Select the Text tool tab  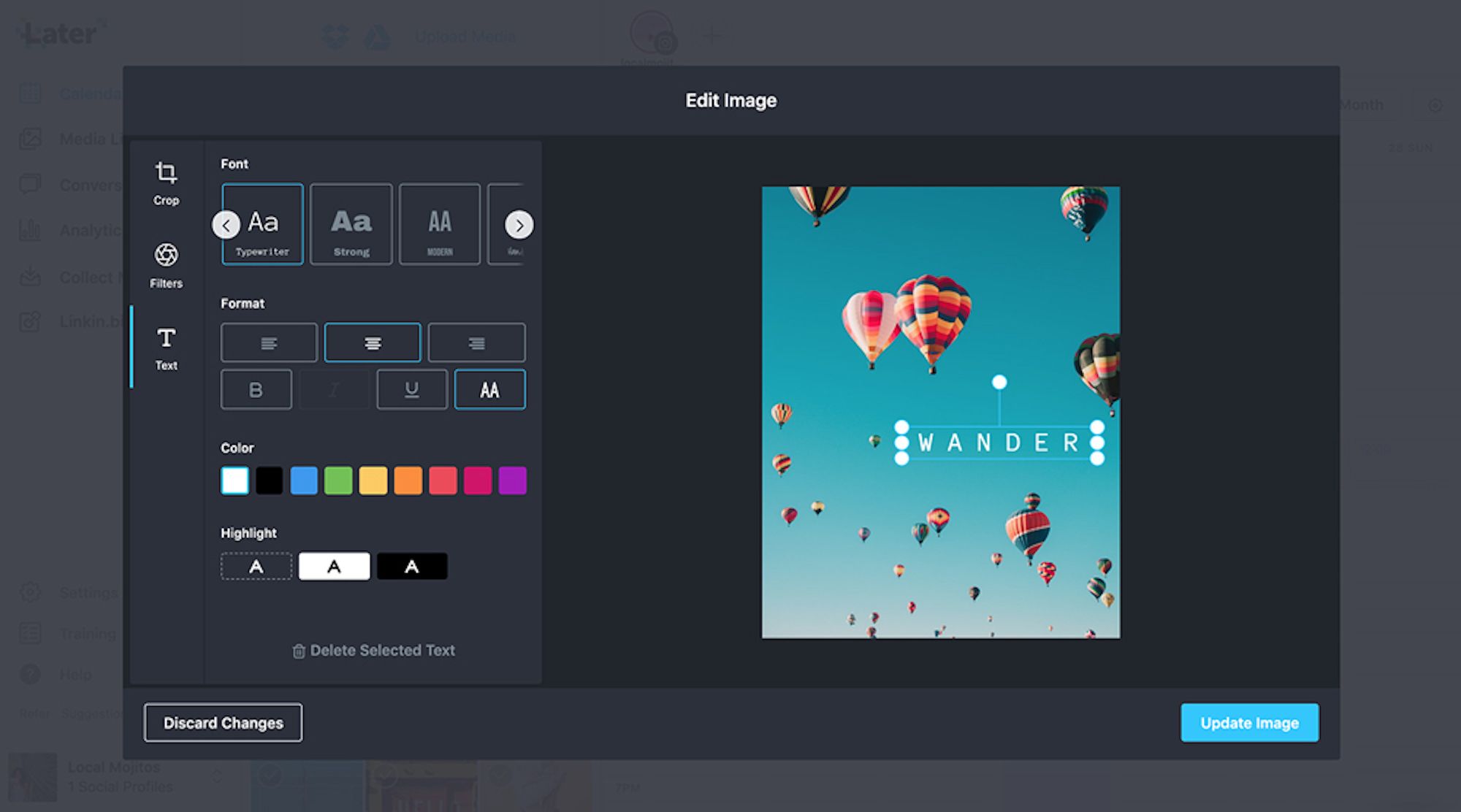166,348
